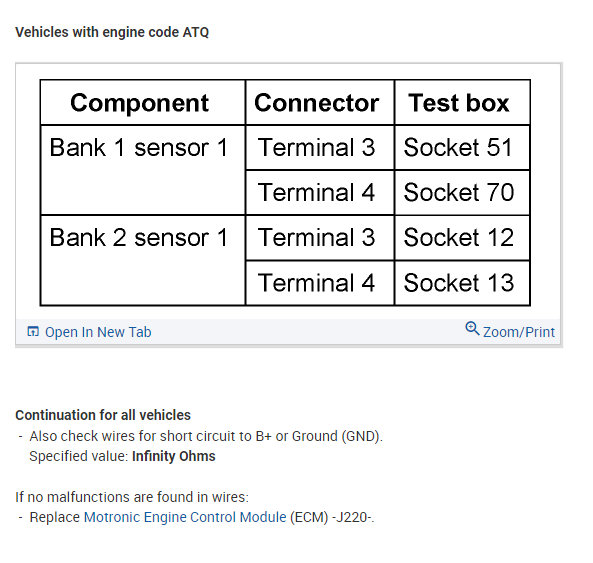Click the Test box column header
593x563 pixels.
(462, 102)
